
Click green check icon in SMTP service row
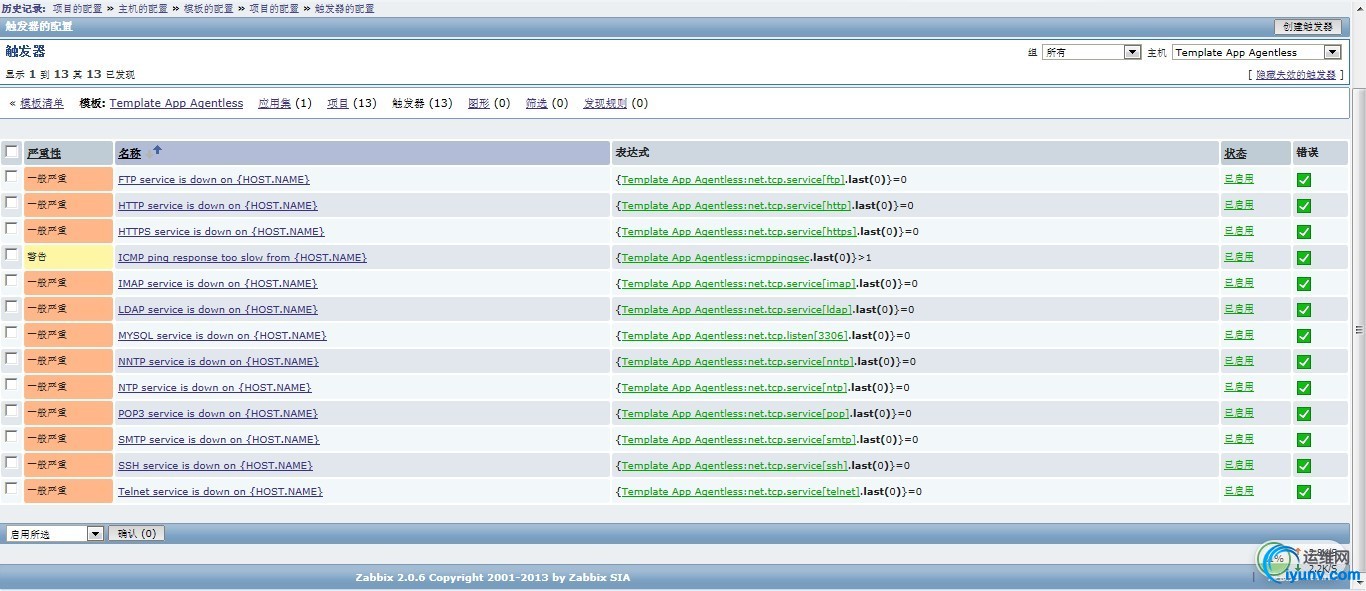tap(1303, 440)
